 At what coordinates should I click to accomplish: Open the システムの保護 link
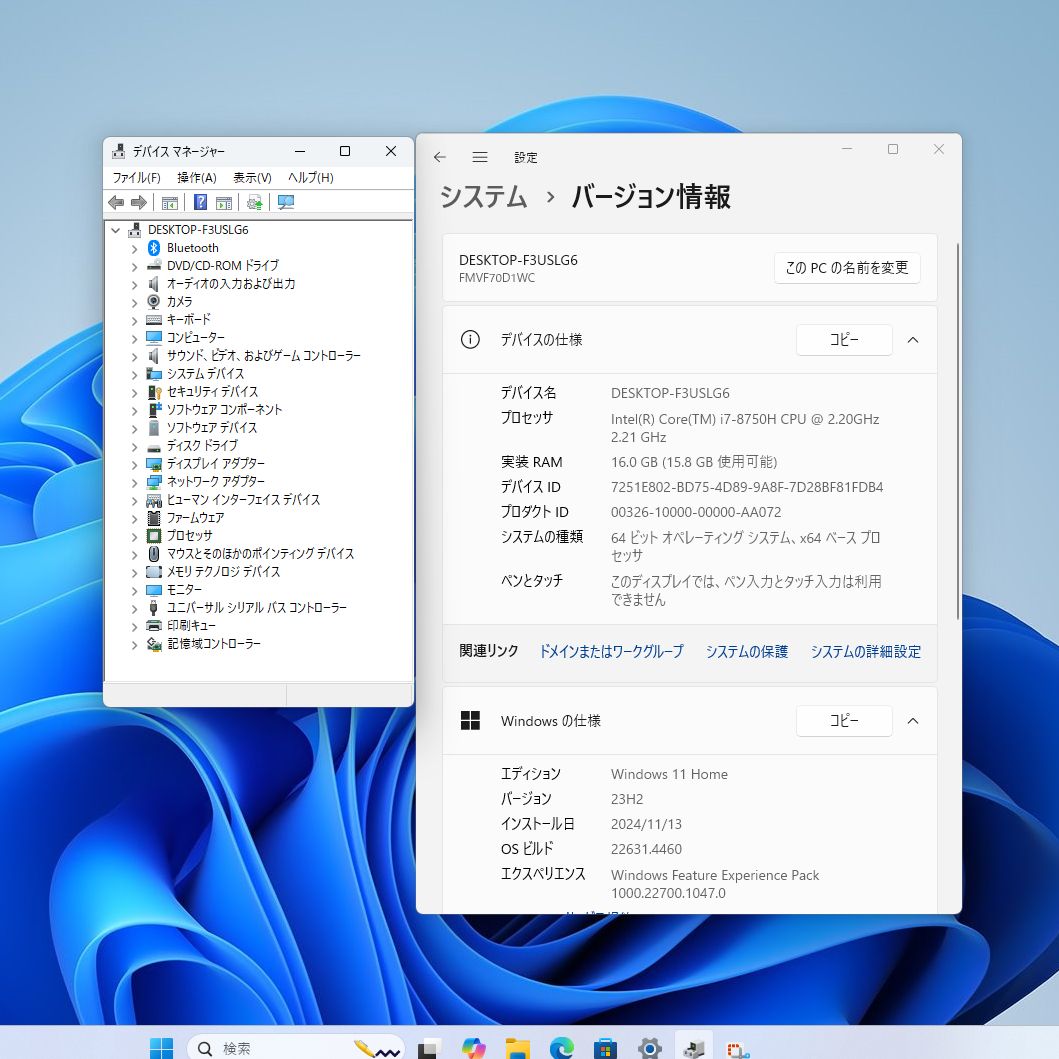(747, 651)
